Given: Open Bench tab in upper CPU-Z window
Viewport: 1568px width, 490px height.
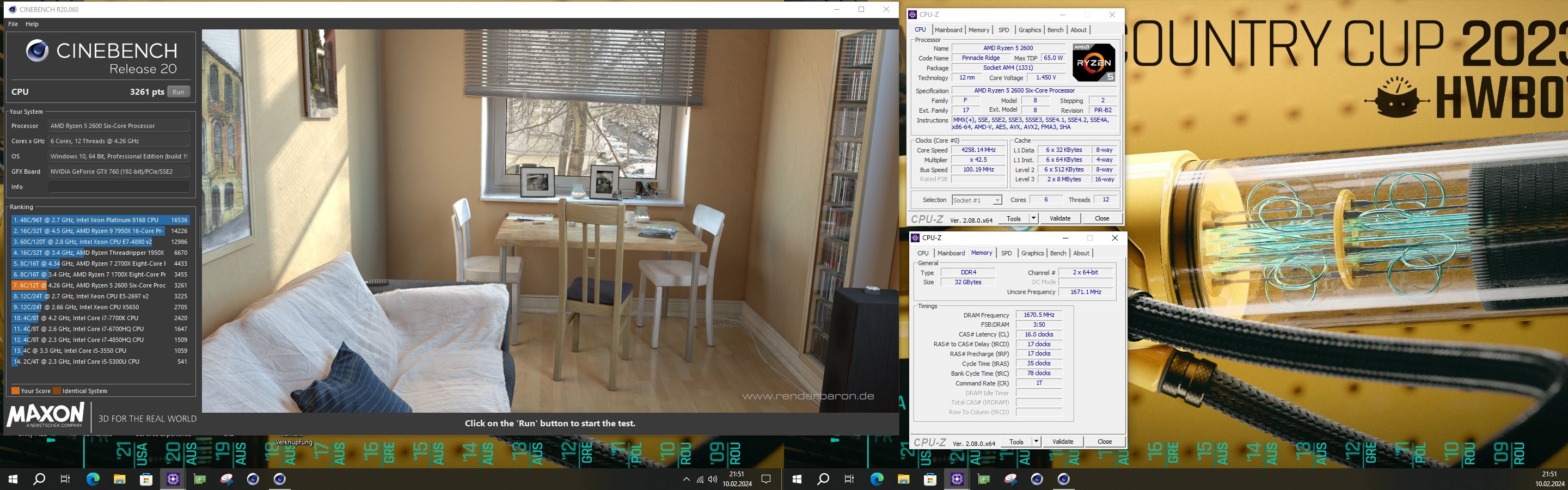Looking at the screenshot, I should [x=1056, y=30].
